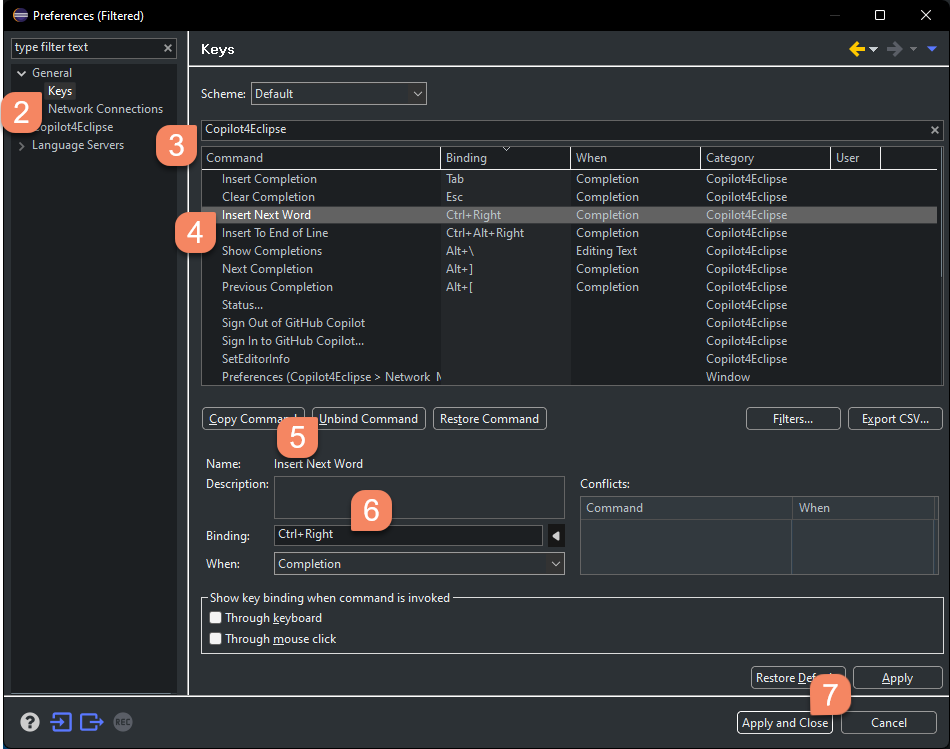Select the Insert Next Word row

[569, 215]
